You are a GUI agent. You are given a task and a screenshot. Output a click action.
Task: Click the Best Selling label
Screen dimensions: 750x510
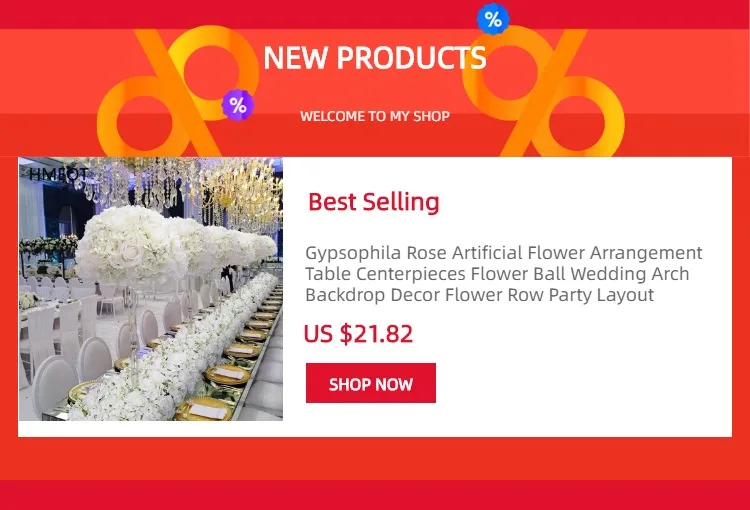tap(374, 202)
